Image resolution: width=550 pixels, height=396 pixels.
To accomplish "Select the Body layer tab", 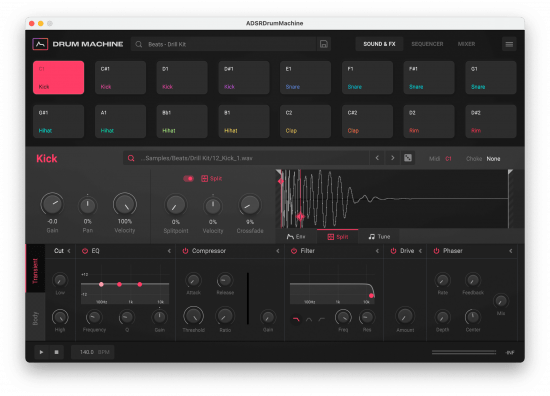I will click(35, 318).
